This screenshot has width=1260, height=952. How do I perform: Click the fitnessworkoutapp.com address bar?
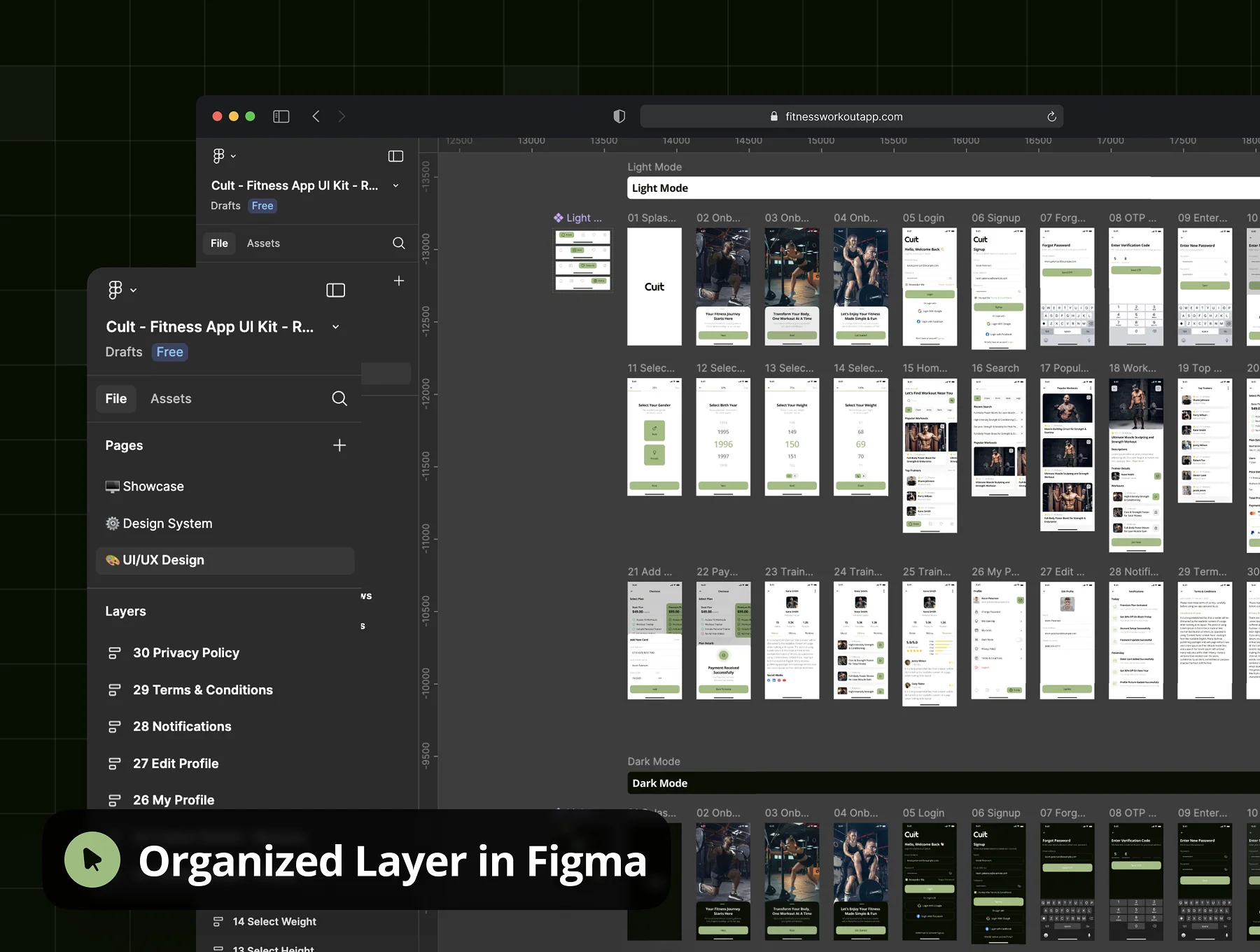coord(851,117)
